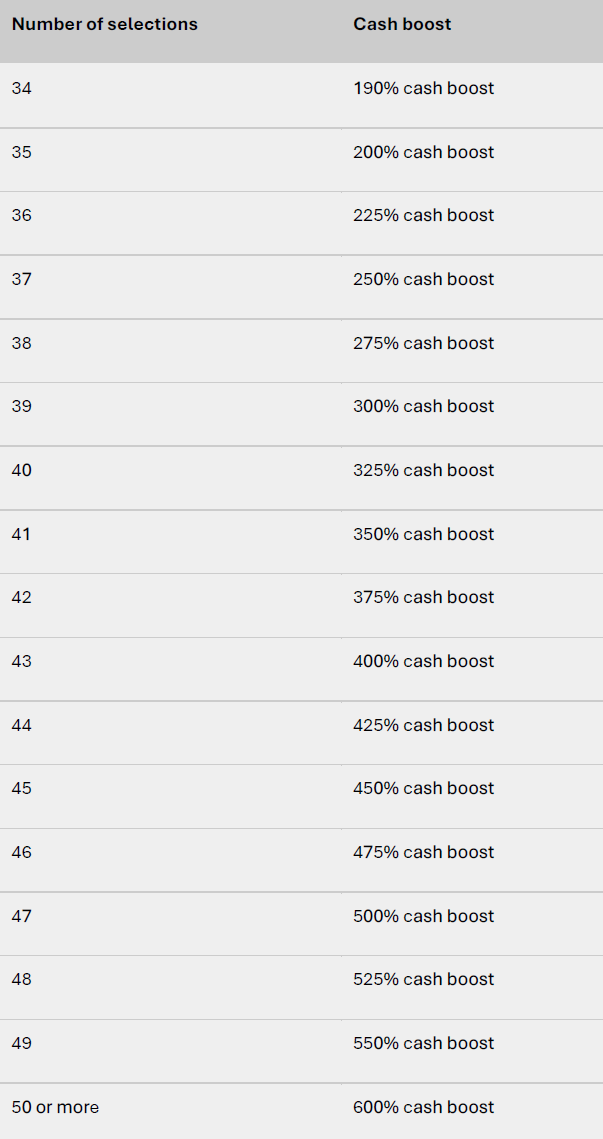Select the 46 selections row

(x=302, y=860)
